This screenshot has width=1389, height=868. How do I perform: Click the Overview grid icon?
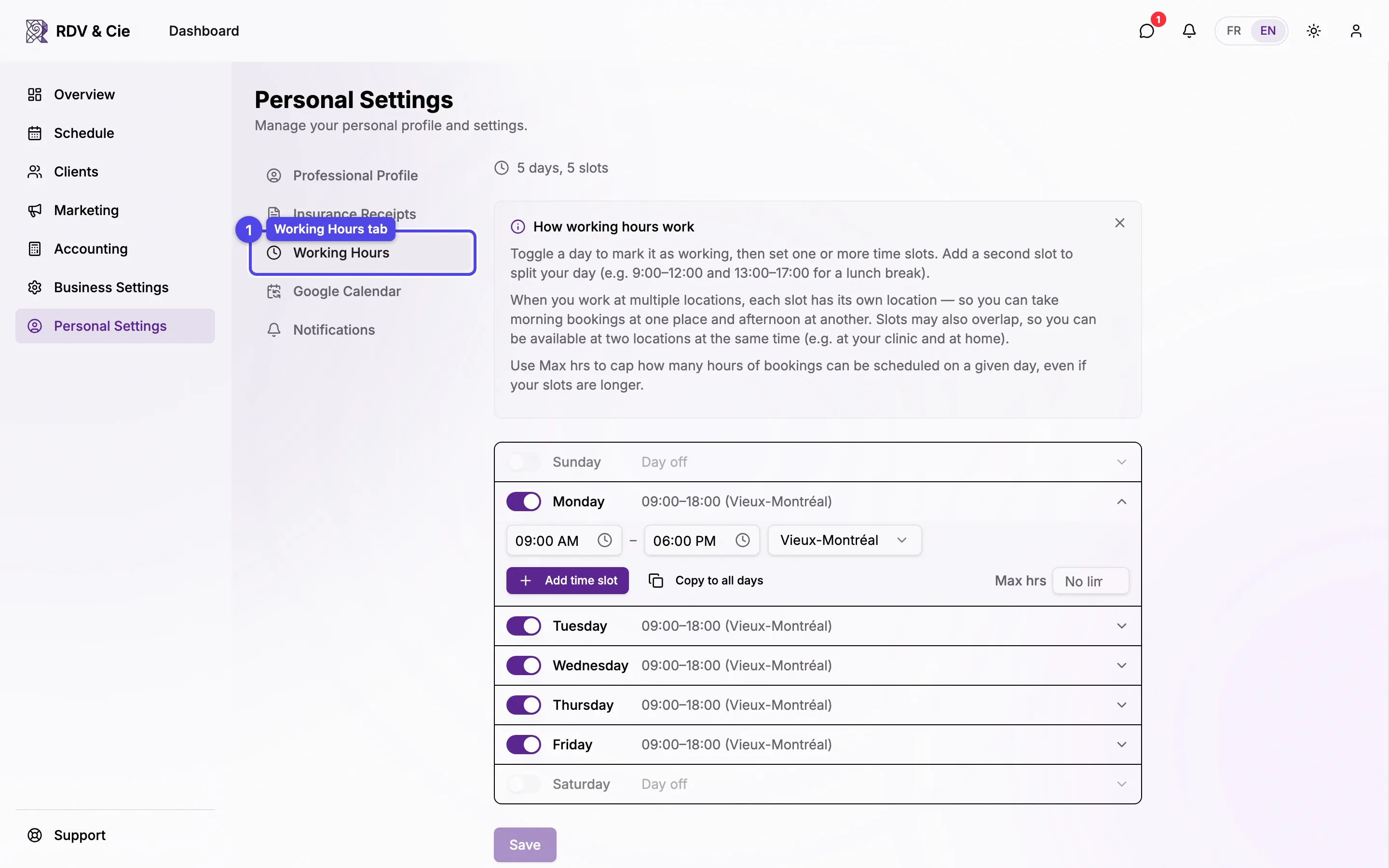tap(35, 95)
